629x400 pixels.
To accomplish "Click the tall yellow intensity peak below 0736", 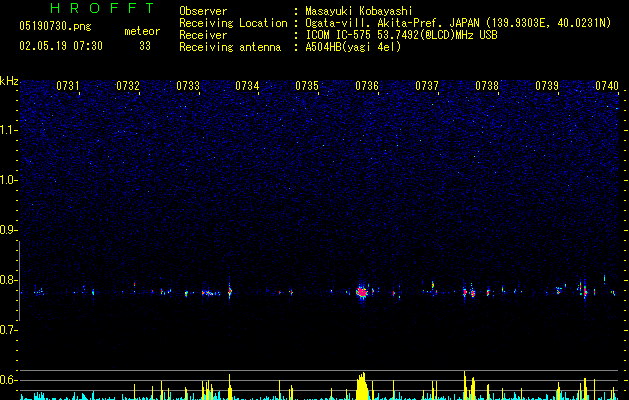I will click(x=362, y=386).
